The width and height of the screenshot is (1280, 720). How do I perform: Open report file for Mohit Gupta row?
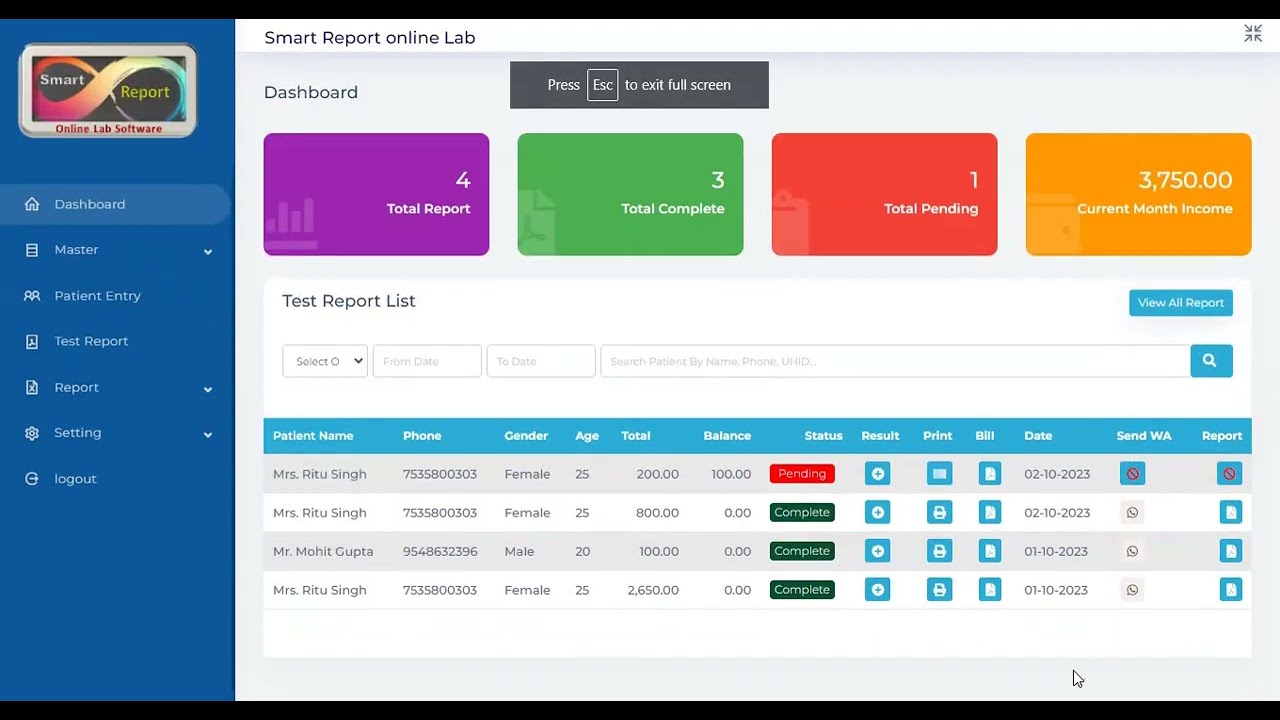1231,551
